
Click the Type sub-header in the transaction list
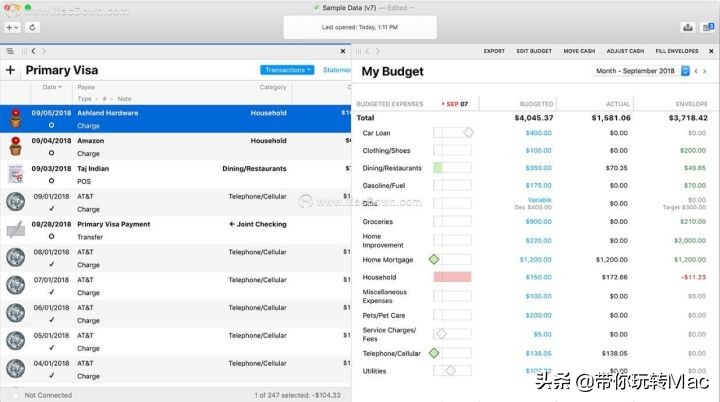click(84, 99)
